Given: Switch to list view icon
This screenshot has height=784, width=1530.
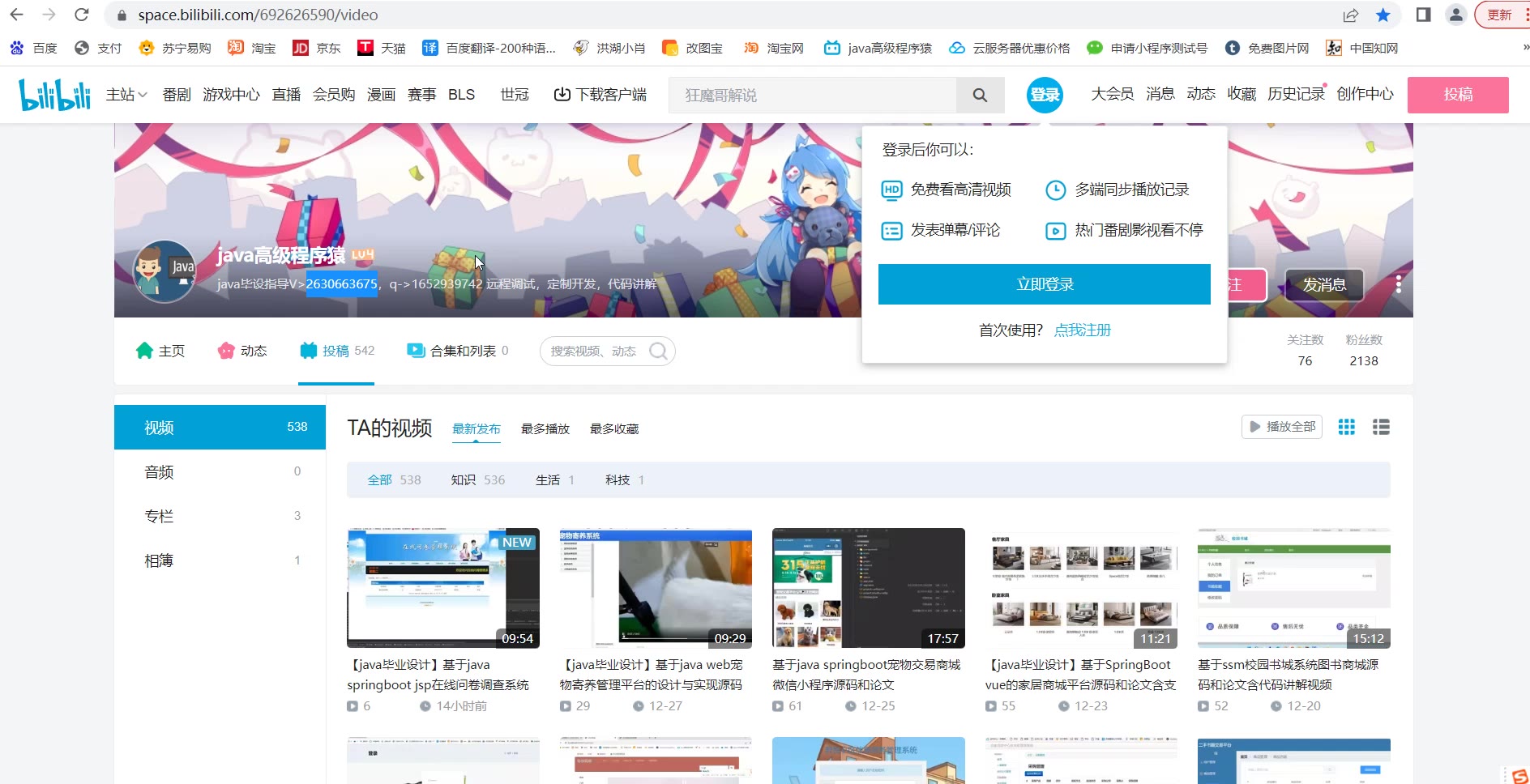Looking at the screenshot, I should 1381,427.
